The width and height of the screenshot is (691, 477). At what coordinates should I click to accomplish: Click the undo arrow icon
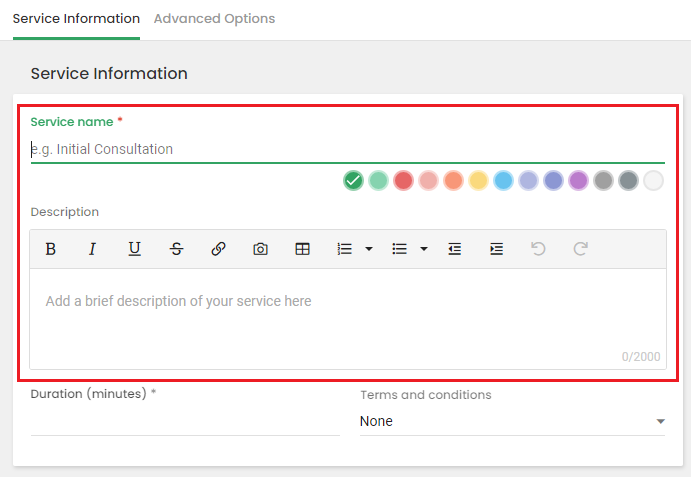[538, 249]
